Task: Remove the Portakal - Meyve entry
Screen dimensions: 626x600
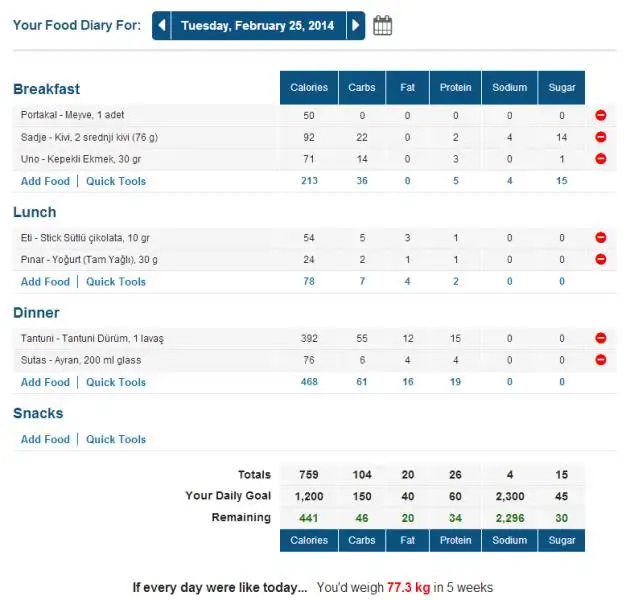Action: pyautogui.click(x=600, y=115)
